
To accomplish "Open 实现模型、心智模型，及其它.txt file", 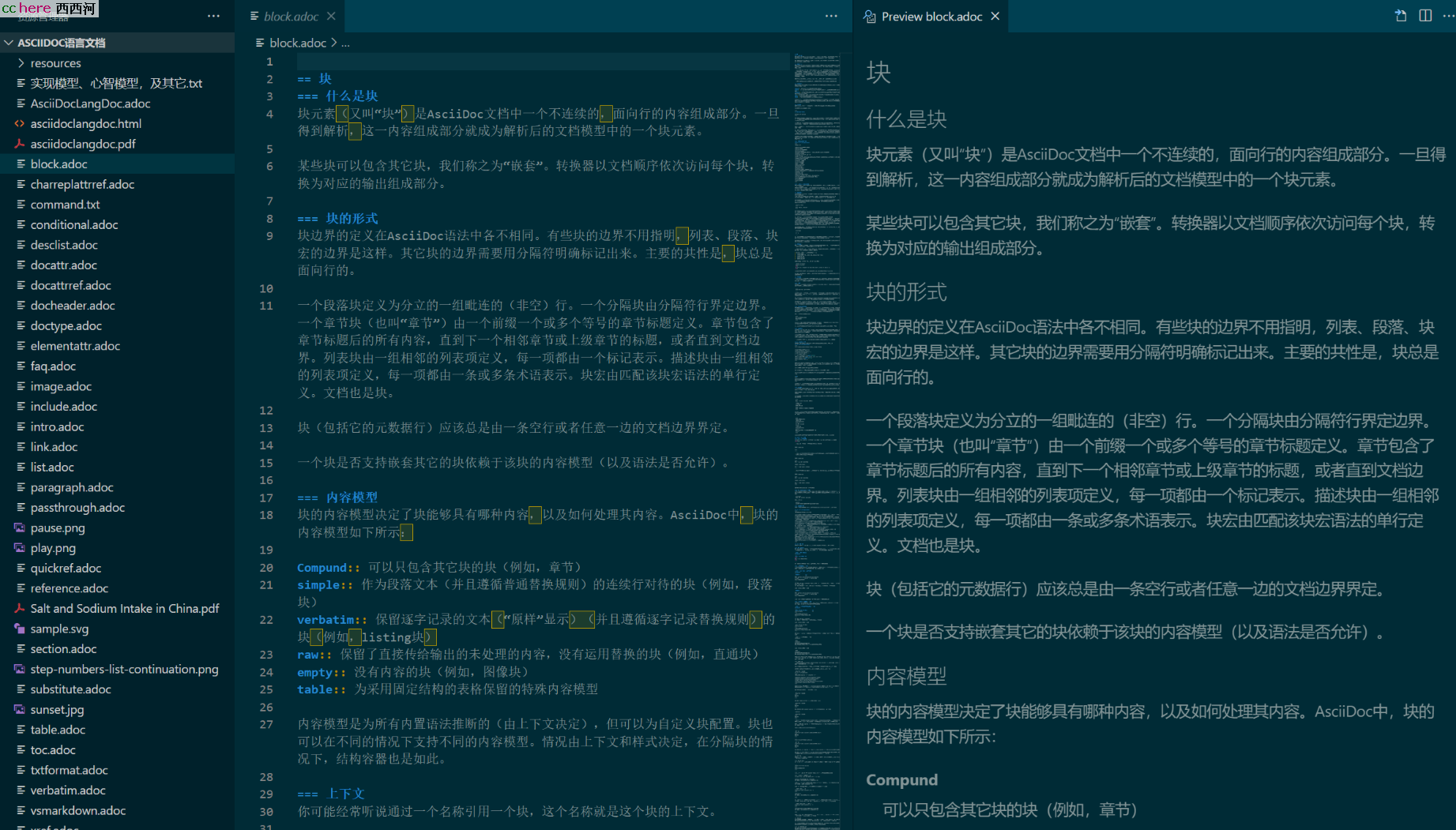I will point(116,84).
